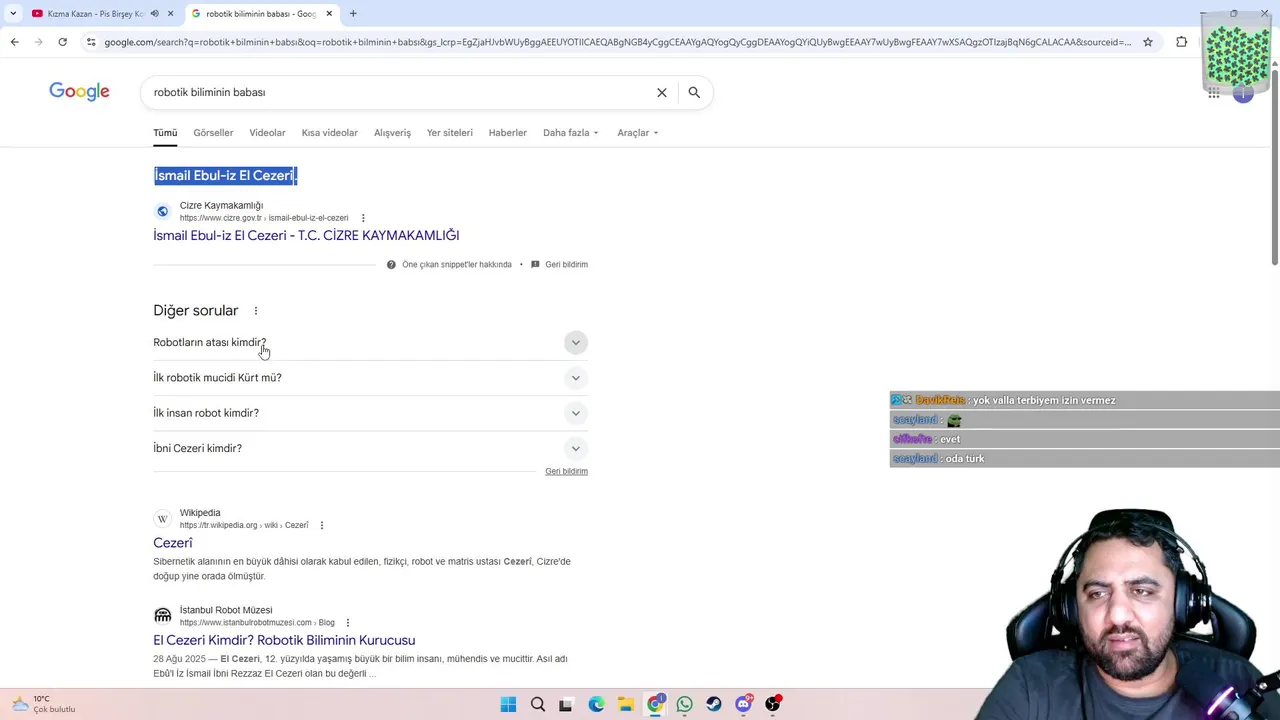Select the Tümü results tab
Viewport: 1280px width, 720px height.
pos(165,133)
